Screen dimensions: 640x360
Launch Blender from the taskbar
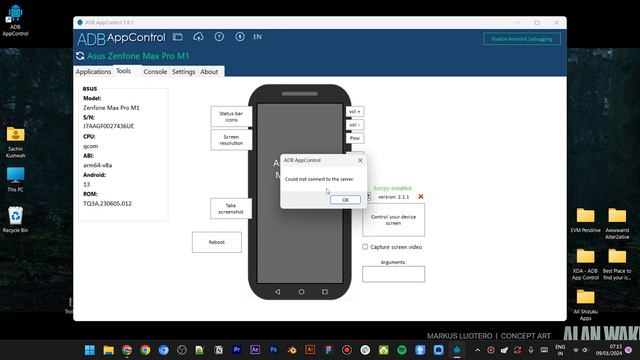pyautogui.click(x=292, y=350)
